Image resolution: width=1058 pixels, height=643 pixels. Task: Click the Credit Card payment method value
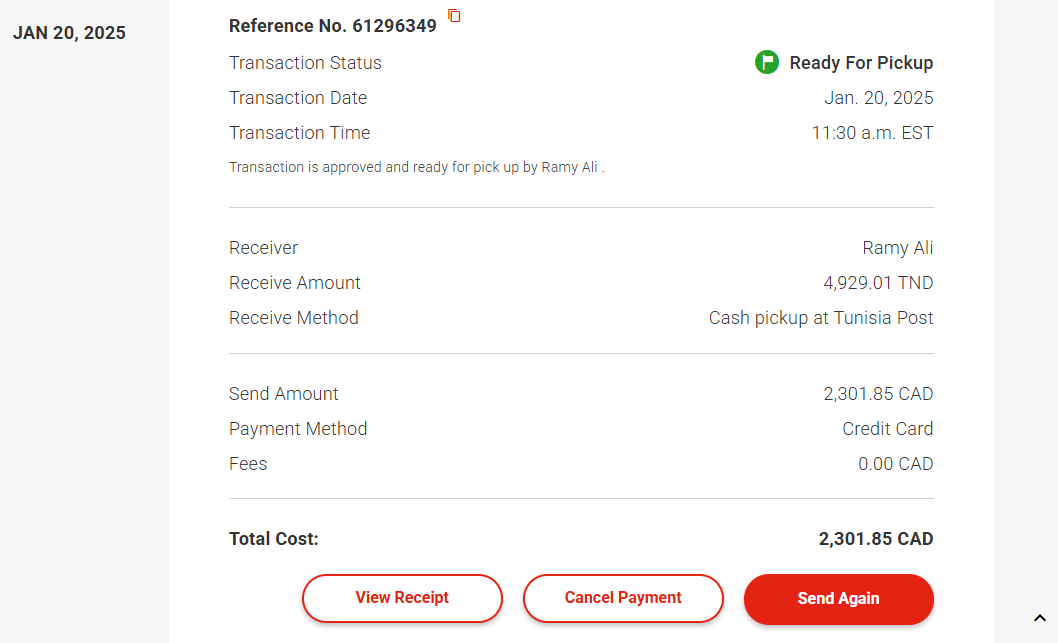(x=887, y=429)
